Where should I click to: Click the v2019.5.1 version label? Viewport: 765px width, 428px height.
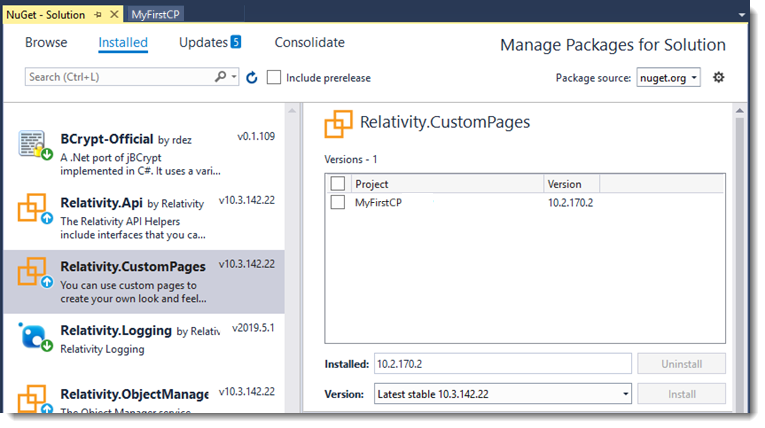(x=253, y=327)
